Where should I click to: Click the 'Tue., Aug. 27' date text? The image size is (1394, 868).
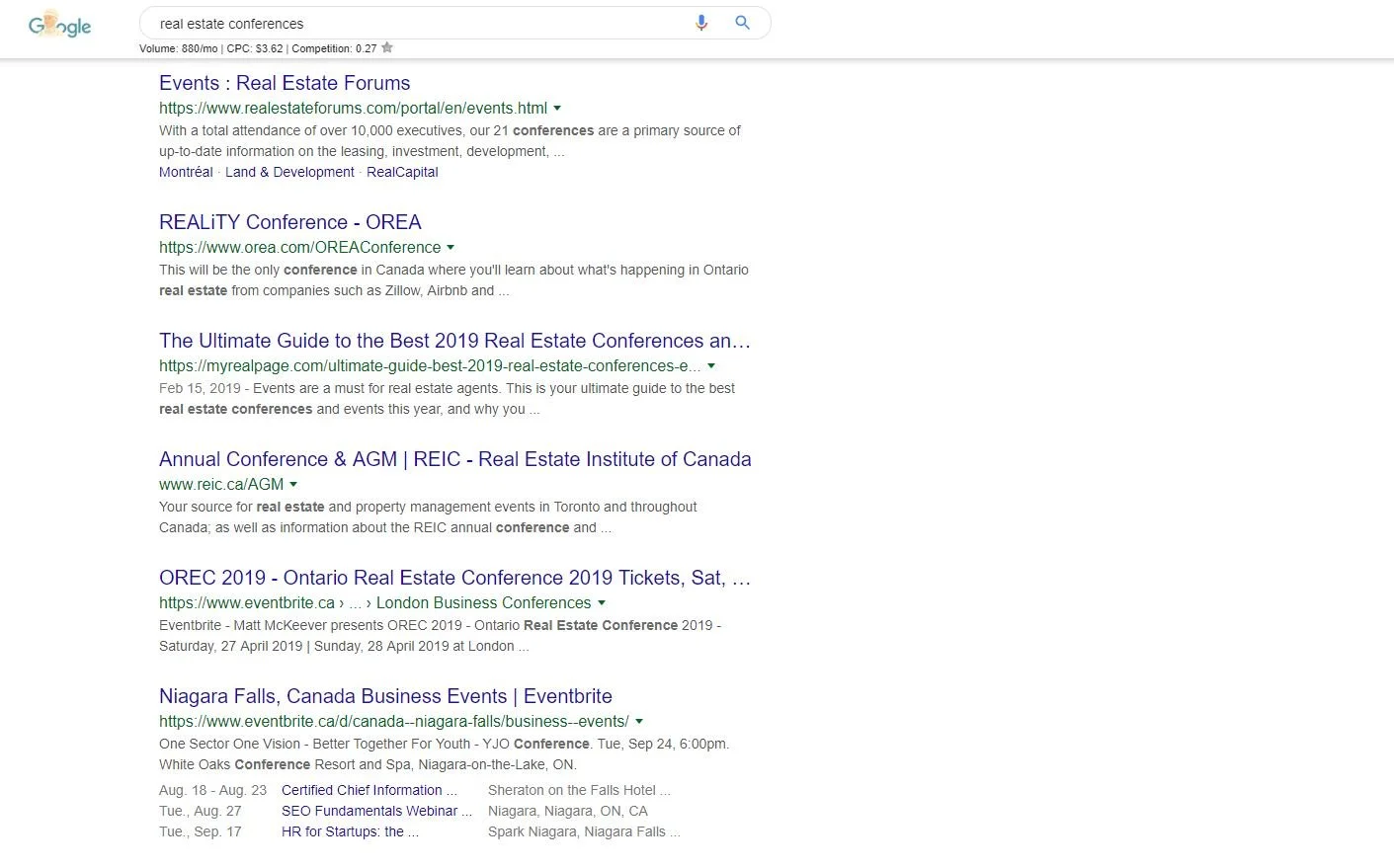(x=201, y=811)
